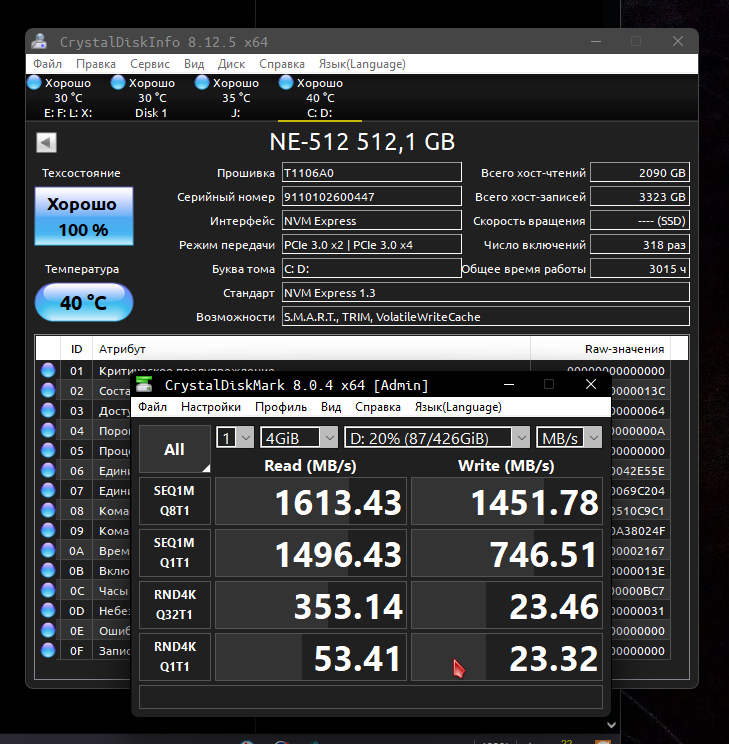This screenshot has width=729, height=744.
Task: Open the Диск menu in CrystalDiskInfo
Action: tap(231, 64)
